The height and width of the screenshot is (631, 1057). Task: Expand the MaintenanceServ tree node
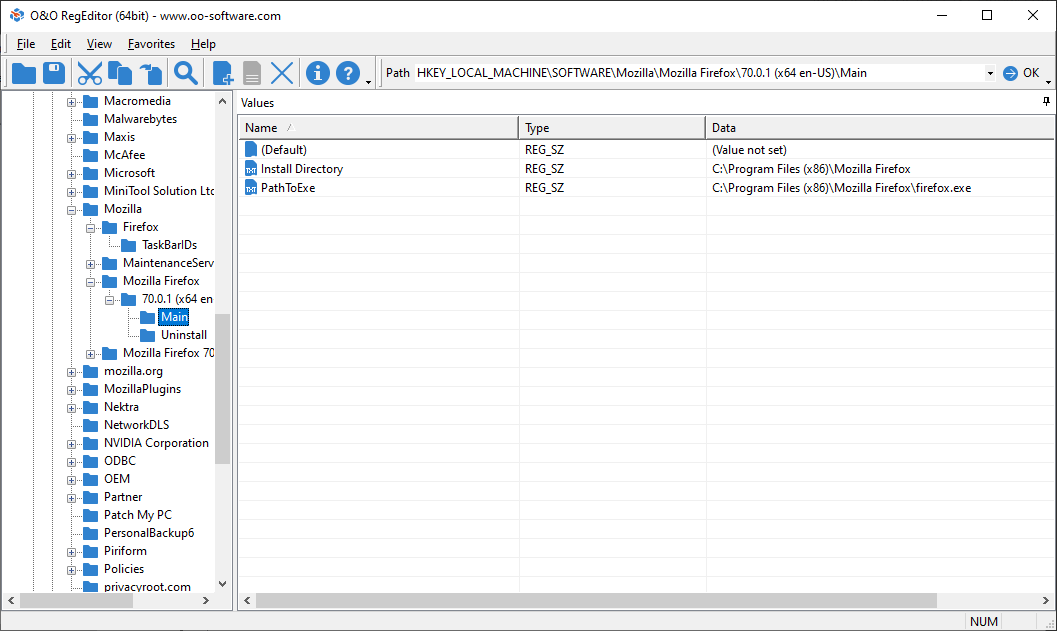90,264
